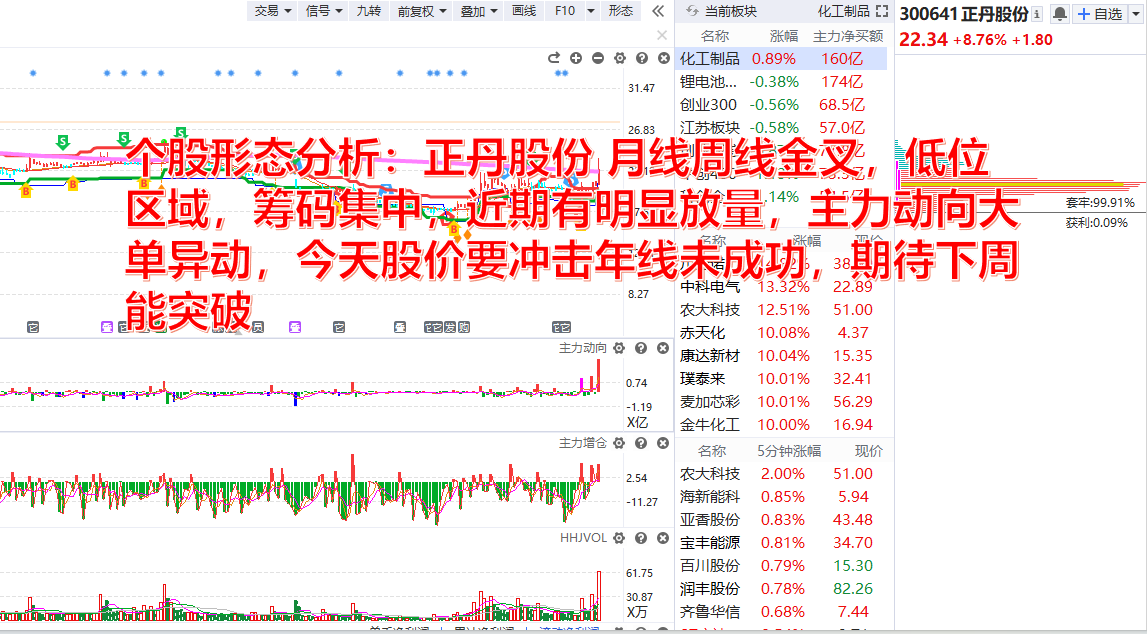1147x634 pixels.
Task: Set a price alert with the bell icon
Action: pyautogui.click(x=1059, y=14)
